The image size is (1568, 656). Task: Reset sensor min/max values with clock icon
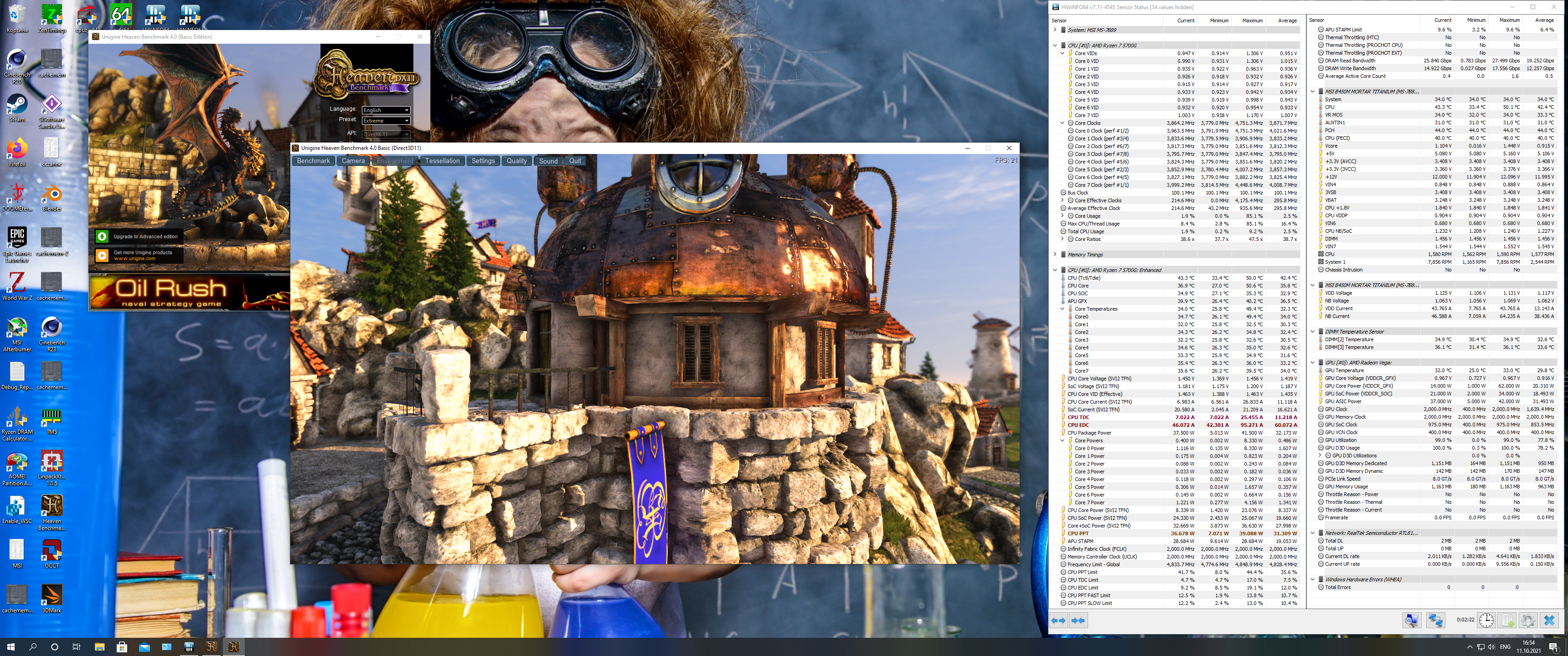pyautogui.click(x=1486, y=620)
